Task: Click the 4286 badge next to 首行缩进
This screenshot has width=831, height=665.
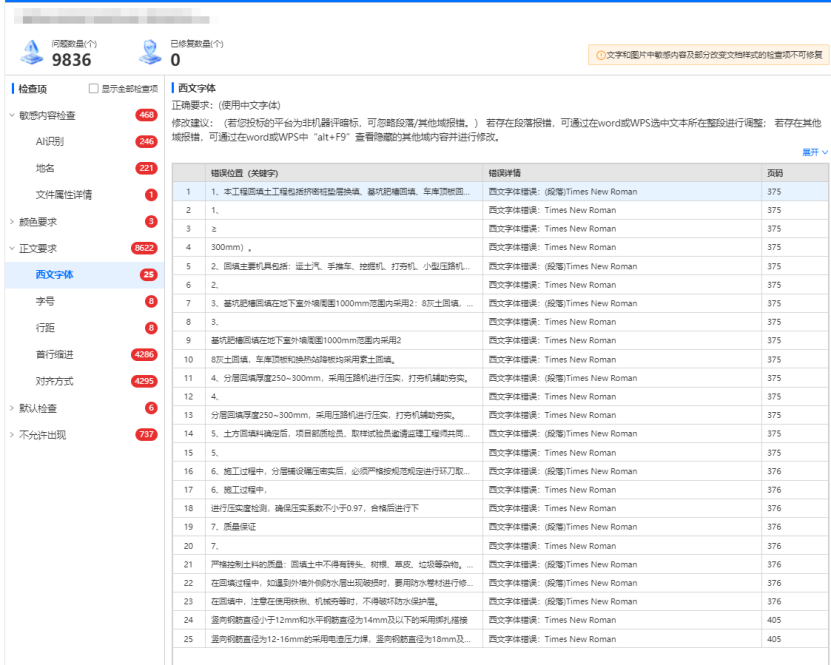Action: coord(144,354)
